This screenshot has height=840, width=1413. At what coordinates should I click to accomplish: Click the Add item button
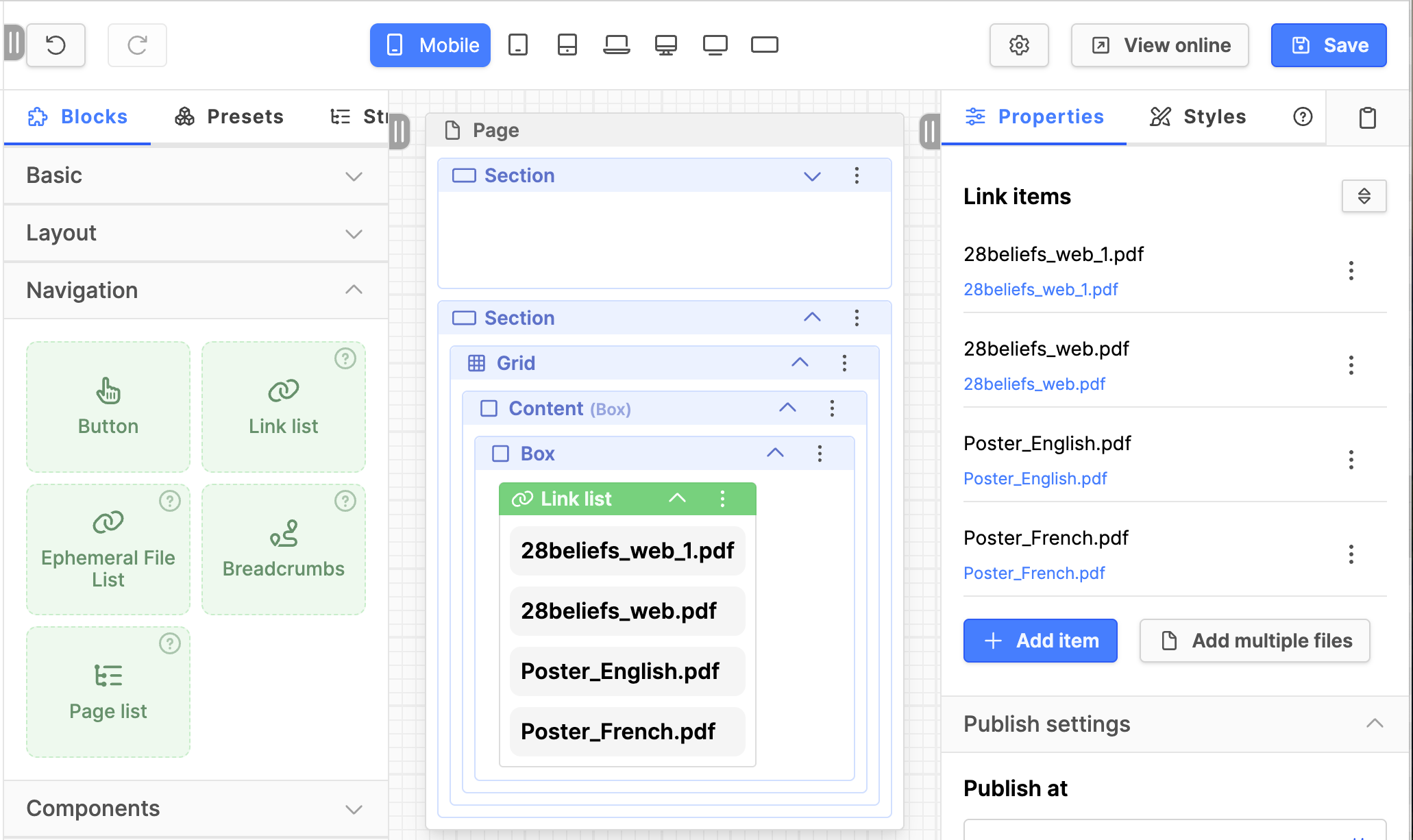[x=1040, y=641]
